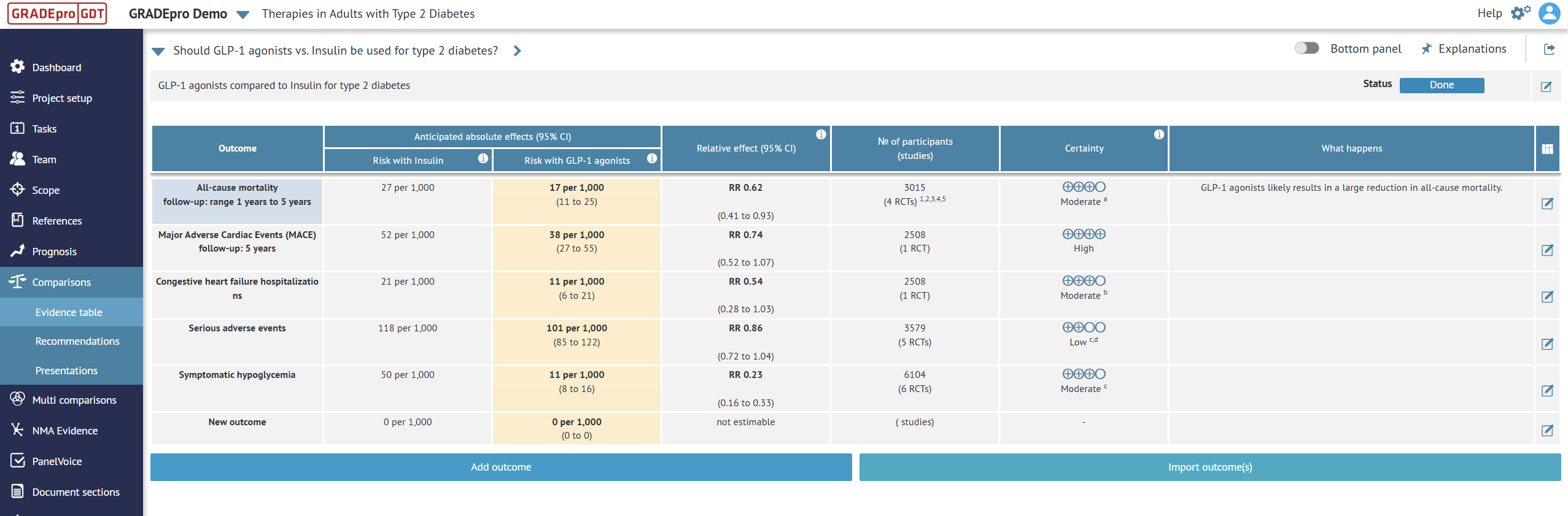The image size is (1568, 516).
Task: Click the 'Therapies in Adults with Type 2 Diabetes' title
Action: 368,13
